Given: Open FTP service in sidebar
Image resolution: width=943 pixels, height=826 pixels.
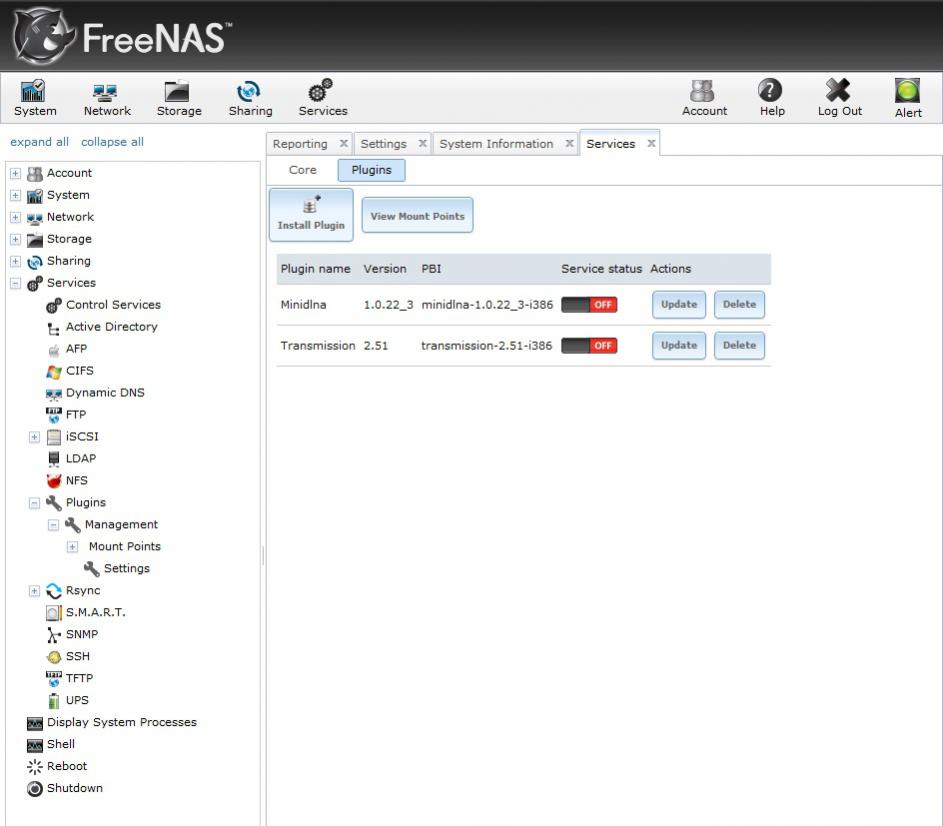Looking at the screenshot, I should (66, 415).
